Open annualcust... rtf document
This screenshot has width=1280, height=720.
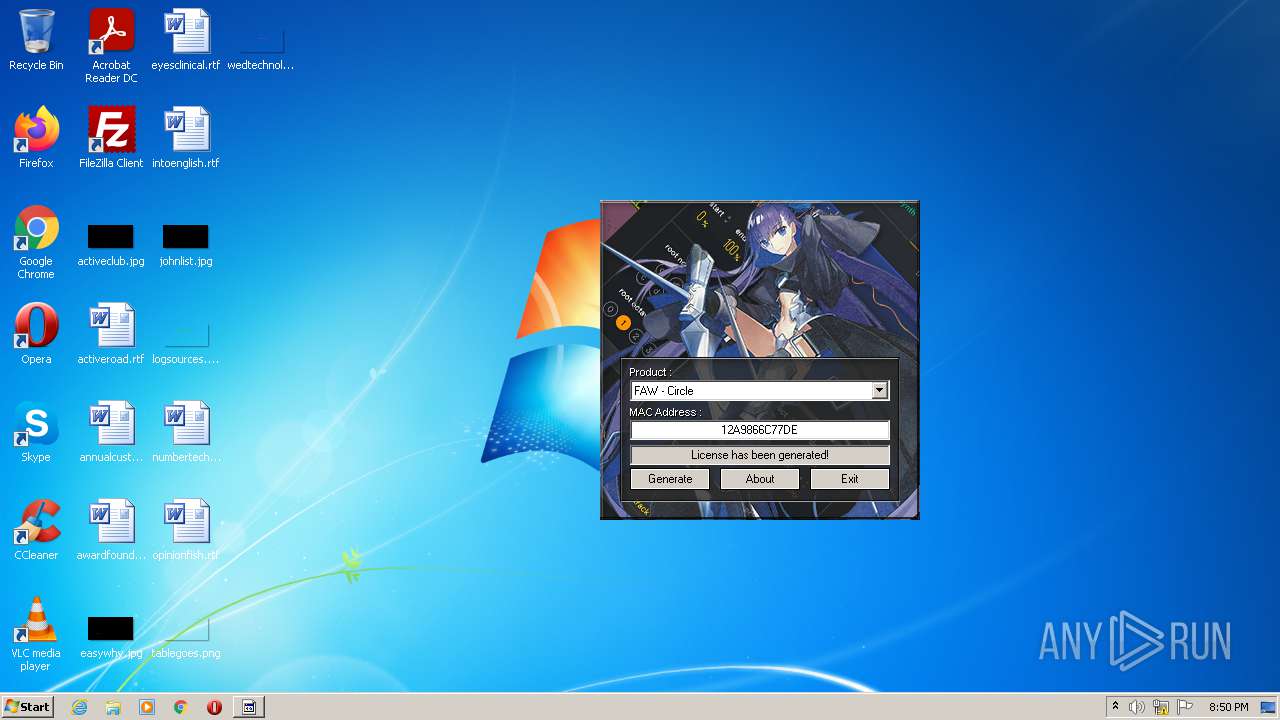click(111, 432)
